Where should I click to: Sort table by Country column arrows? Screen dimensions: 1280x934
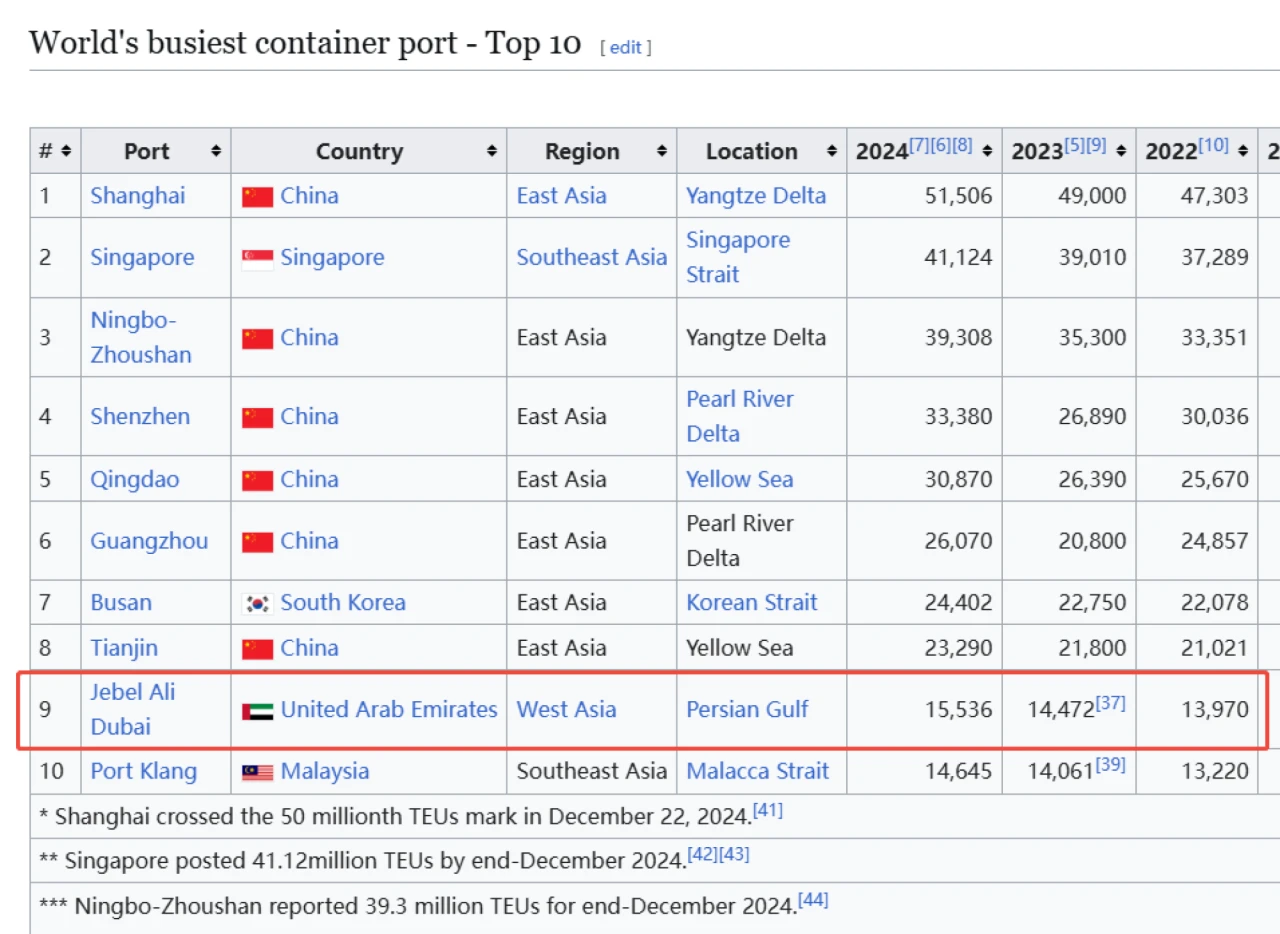[x=492, y=152]
